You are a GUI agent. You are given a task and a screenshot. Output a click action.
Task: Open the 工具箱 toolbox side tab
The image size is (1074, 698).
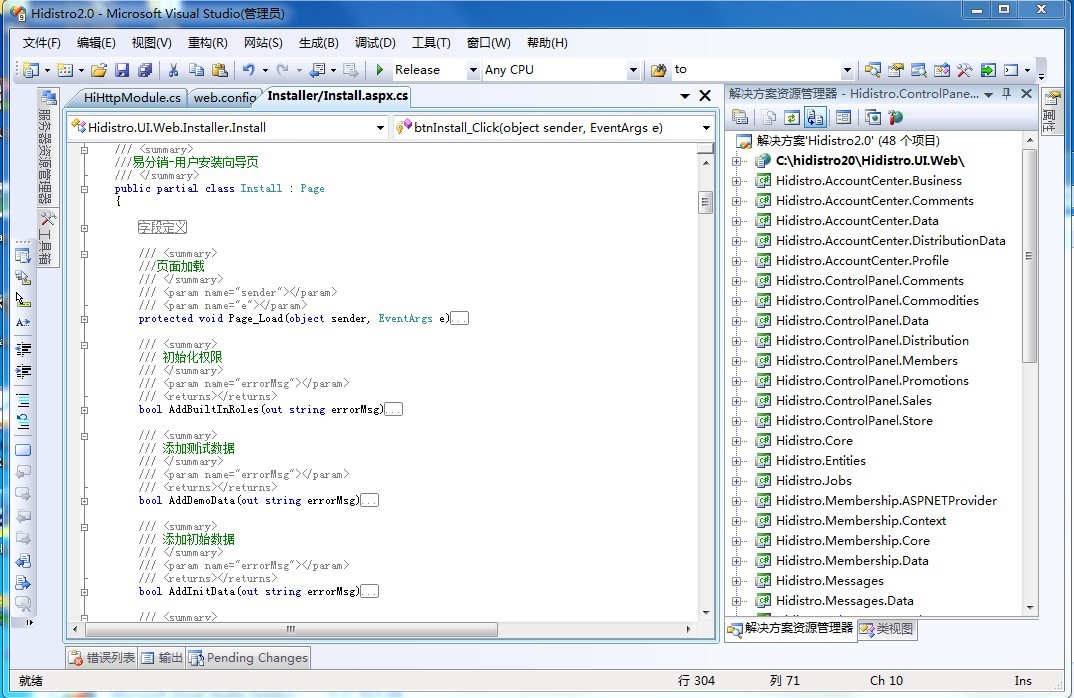point(46,238)
